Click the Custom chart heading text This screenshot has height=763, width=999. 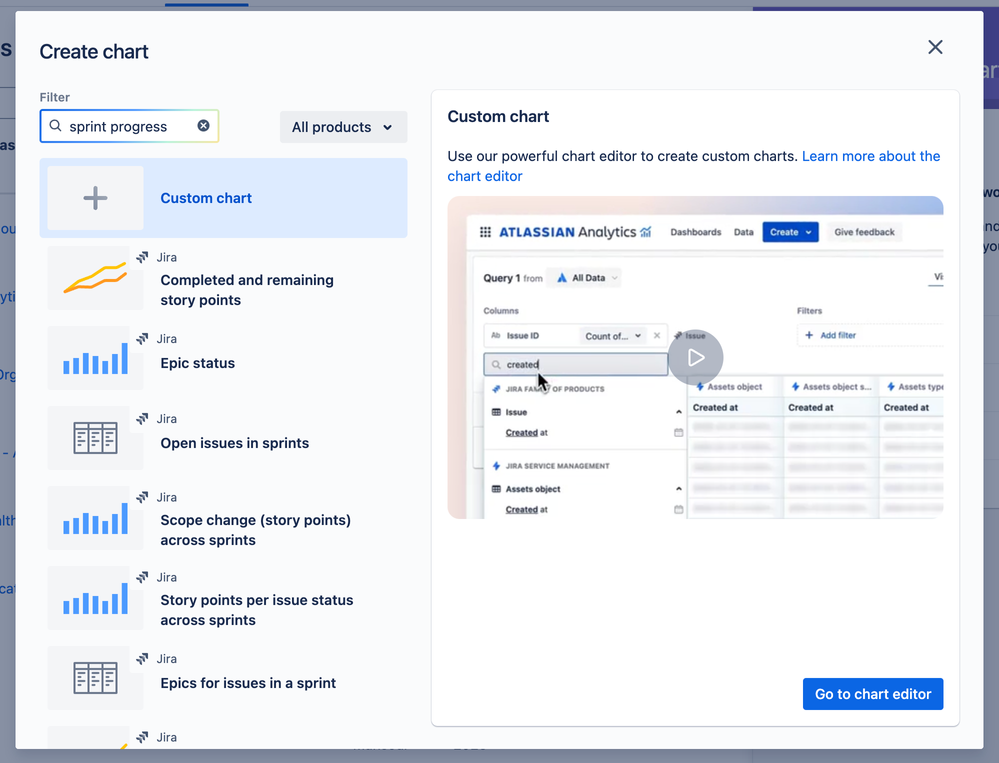click(498, 117)
